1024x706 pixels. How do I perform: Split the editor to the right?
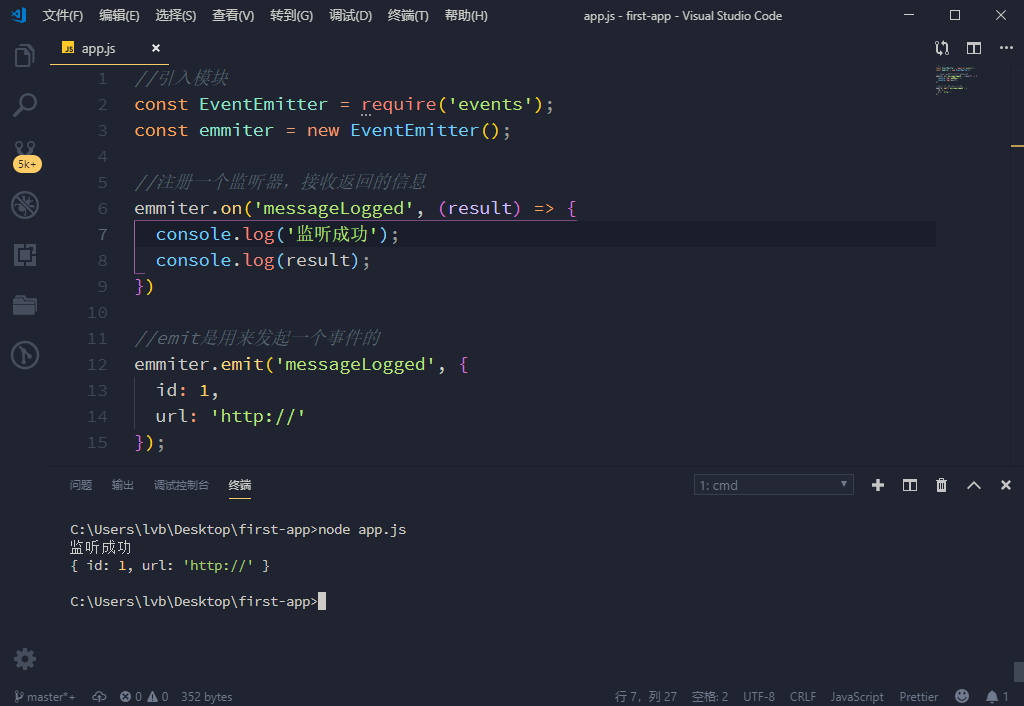tap(974, 48)
